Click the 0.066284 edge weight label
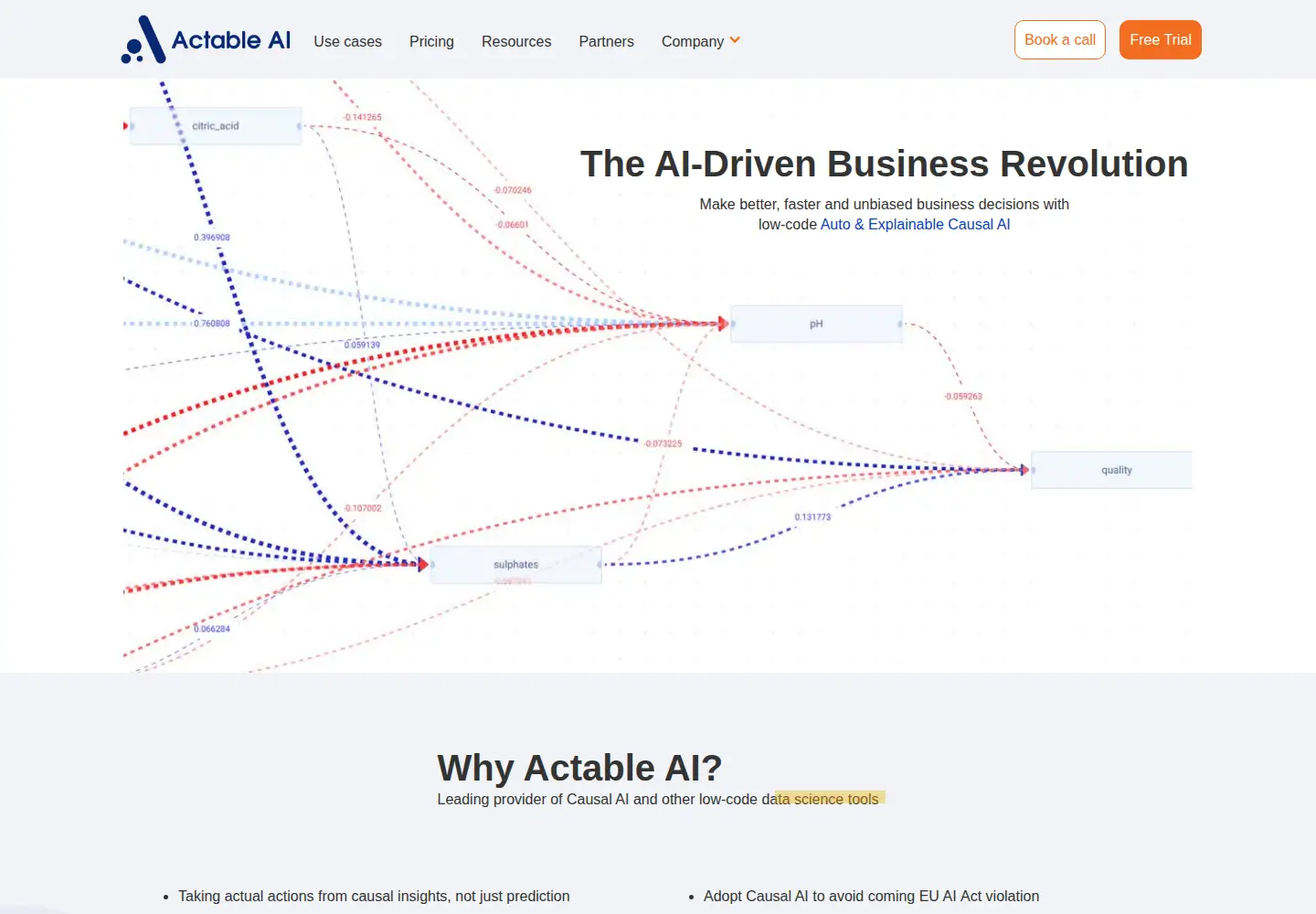Image resolution: width=1316 pixels, height=914 pixels. 212,629
